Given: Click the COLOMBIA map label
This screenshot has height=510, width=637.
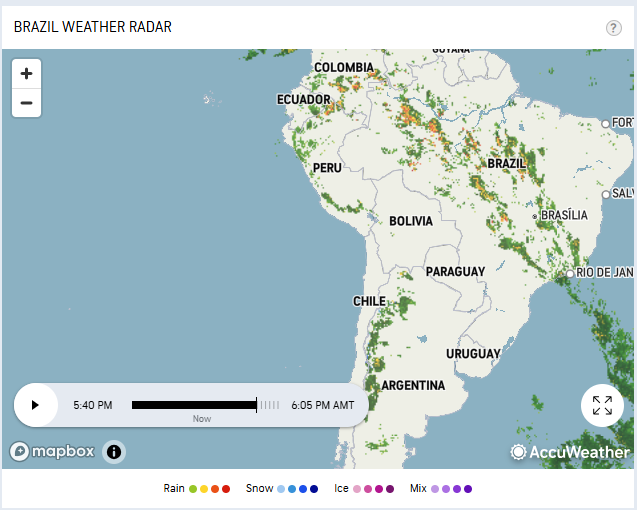Looking at the screenshot, I should click(344, 67).
